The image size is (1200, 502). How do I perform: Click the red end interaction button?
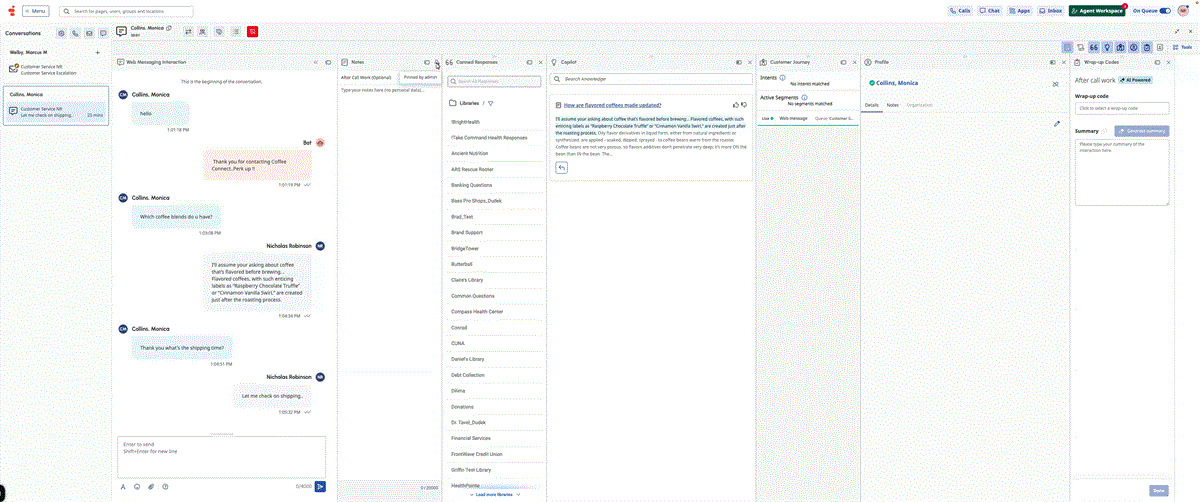pyautogui.click(x=252, y=32)
